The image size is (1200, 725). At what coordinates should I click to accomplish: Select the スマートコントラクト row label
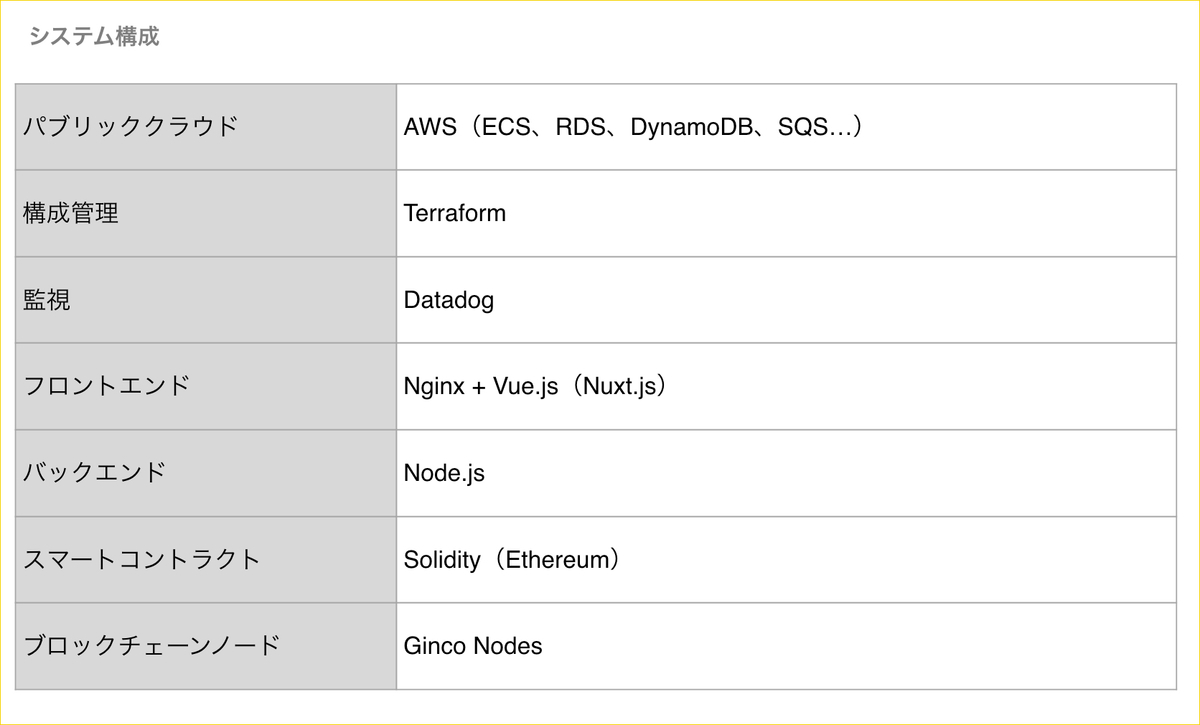coord(206,560)
